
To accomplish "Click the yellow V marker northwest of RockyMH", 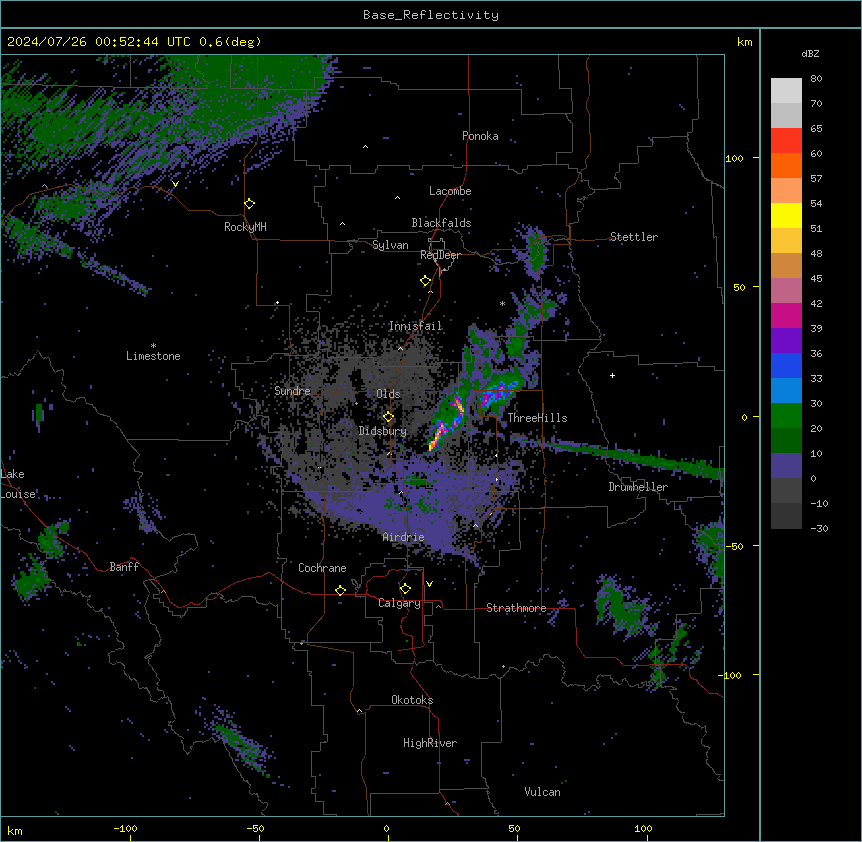I will tap(175, 184).
